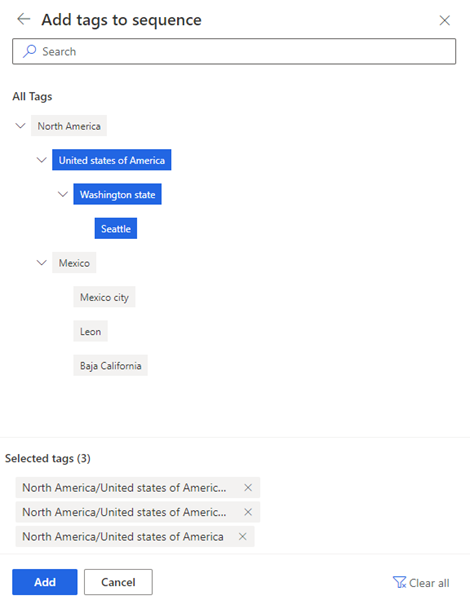Close the Add tags to sequence panel
The height and width of the screenshot is (600, 470).
(x=444, y=20)
